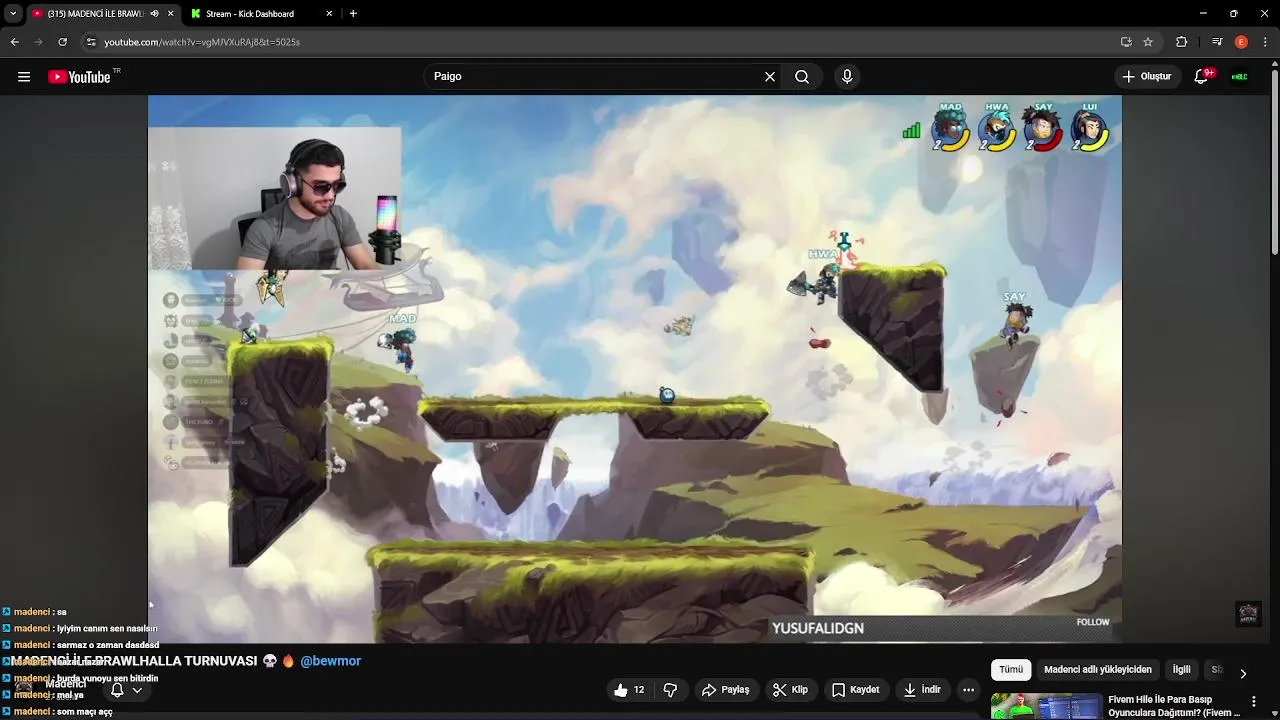Go to the YouTube home logo

pyautogui.click(x=80, y=77)
